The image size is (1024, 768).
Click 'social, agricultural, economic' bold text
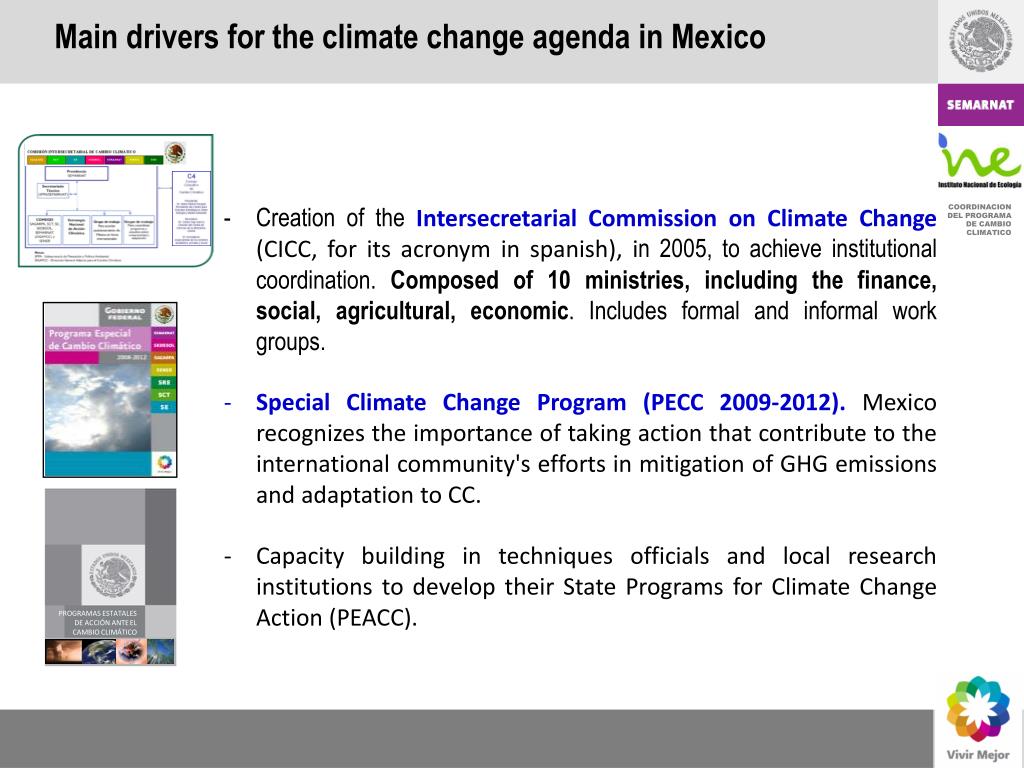coord(412,311)
